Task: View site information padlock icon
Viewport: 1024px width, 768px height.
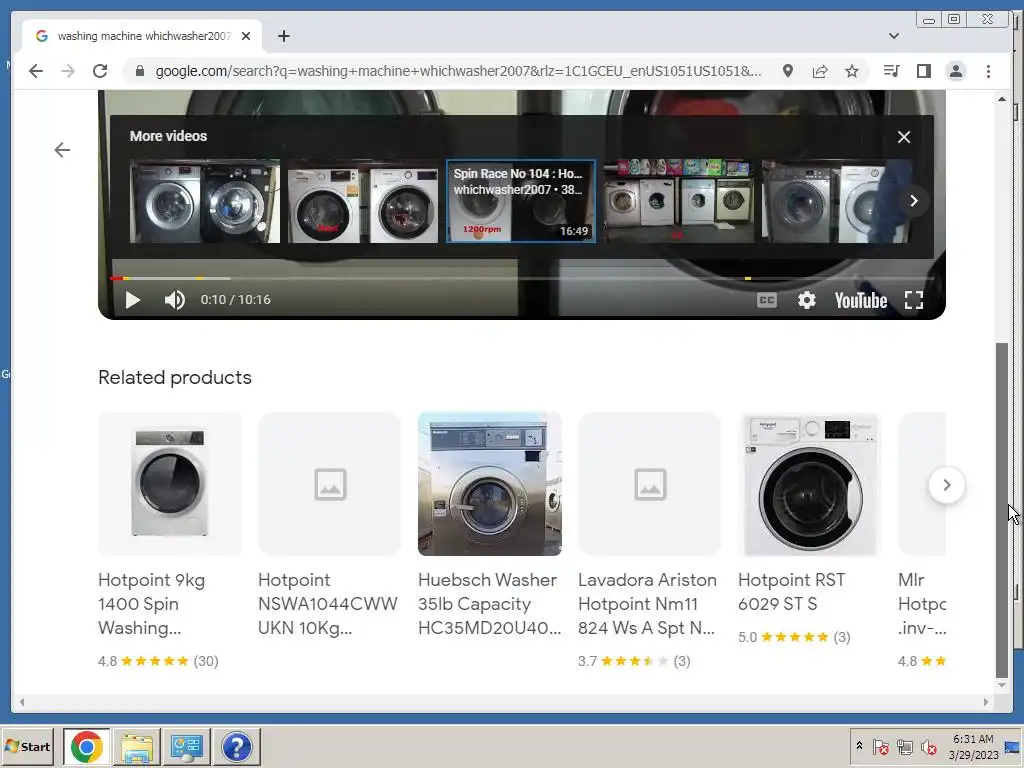Action: click(x=139, y=71)
